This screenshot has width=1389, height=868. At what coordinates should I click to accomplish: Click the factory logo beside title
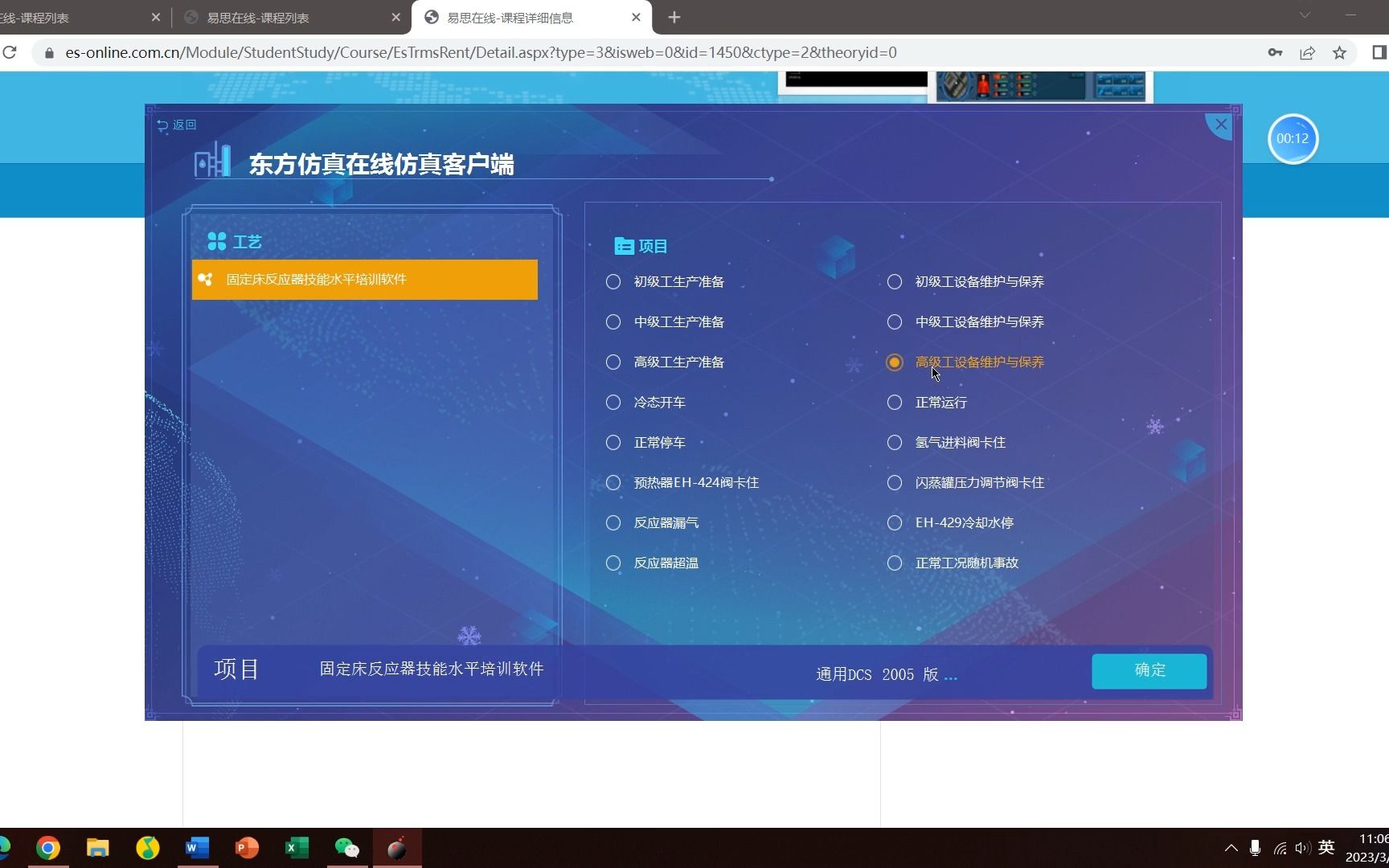(213, 161)
